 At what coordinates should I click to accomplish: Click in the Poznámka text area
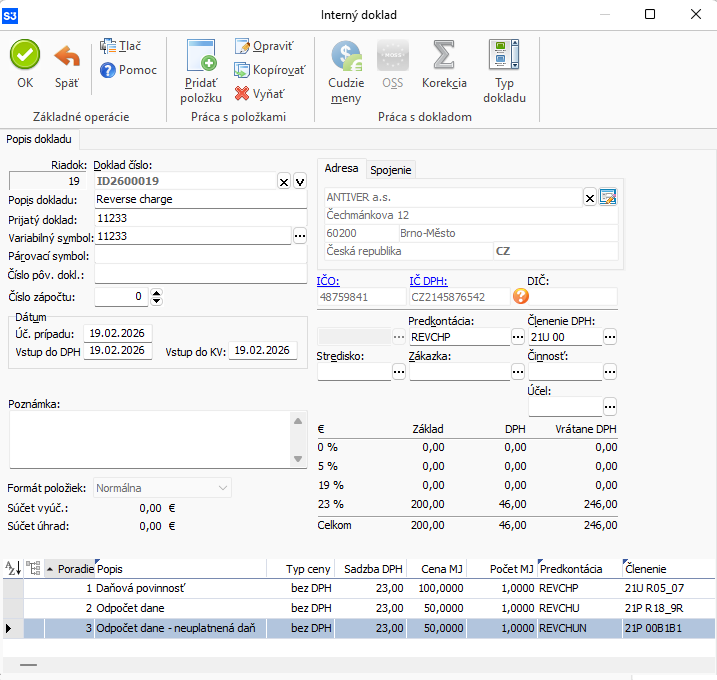point(150,440)
